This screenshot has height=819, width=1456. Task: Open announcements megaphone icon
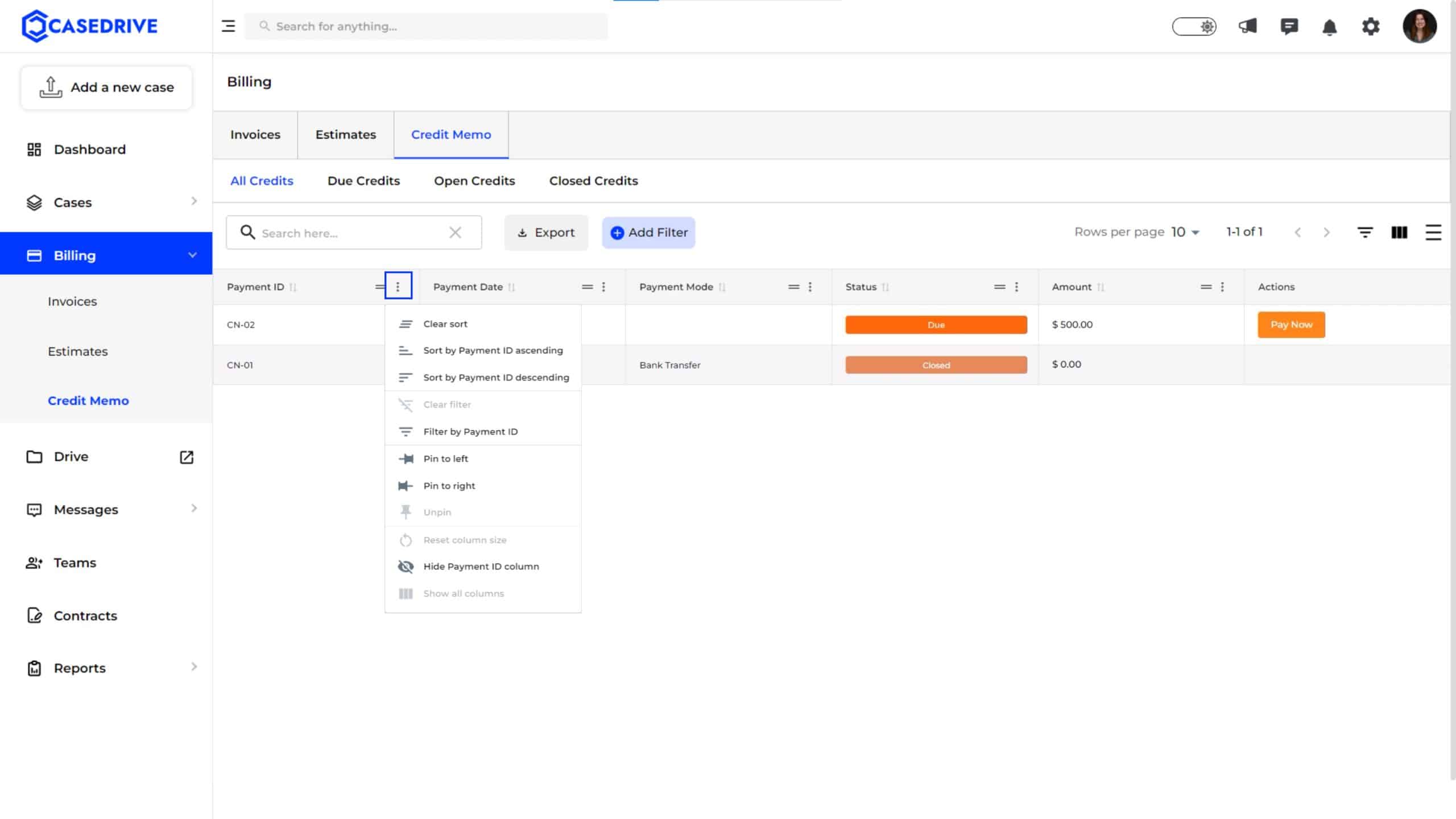(x=1247, y=26)
